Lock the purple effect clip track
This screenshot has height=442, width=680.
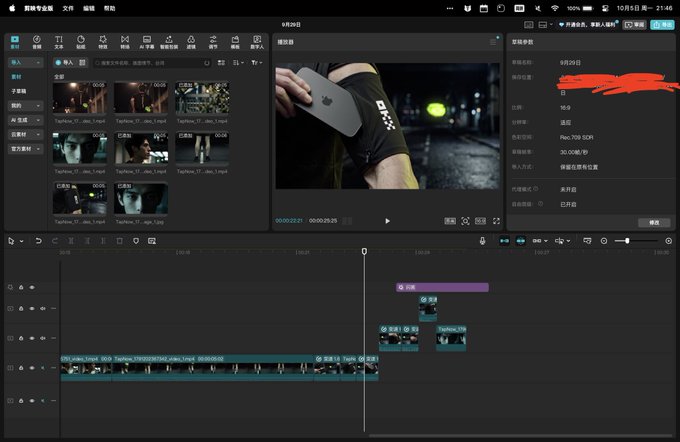coord(21,287)
